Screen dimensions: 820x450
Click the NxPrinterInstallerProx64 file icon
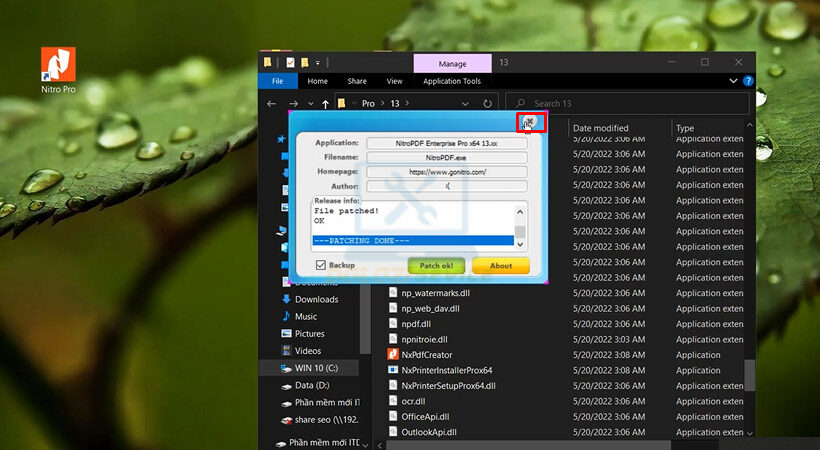click(393, 370)
